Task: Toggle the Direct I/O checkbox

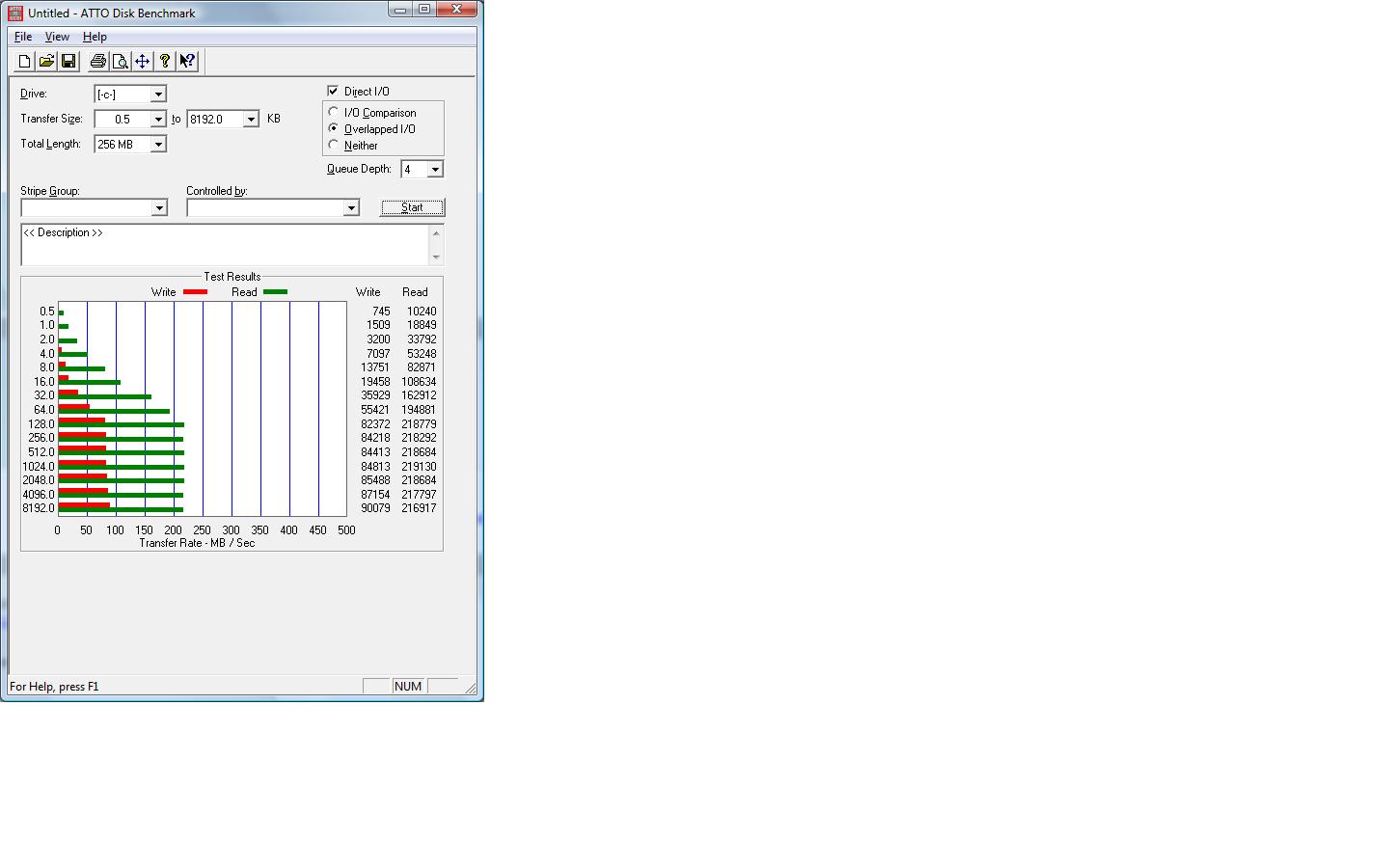Action: 333,91
